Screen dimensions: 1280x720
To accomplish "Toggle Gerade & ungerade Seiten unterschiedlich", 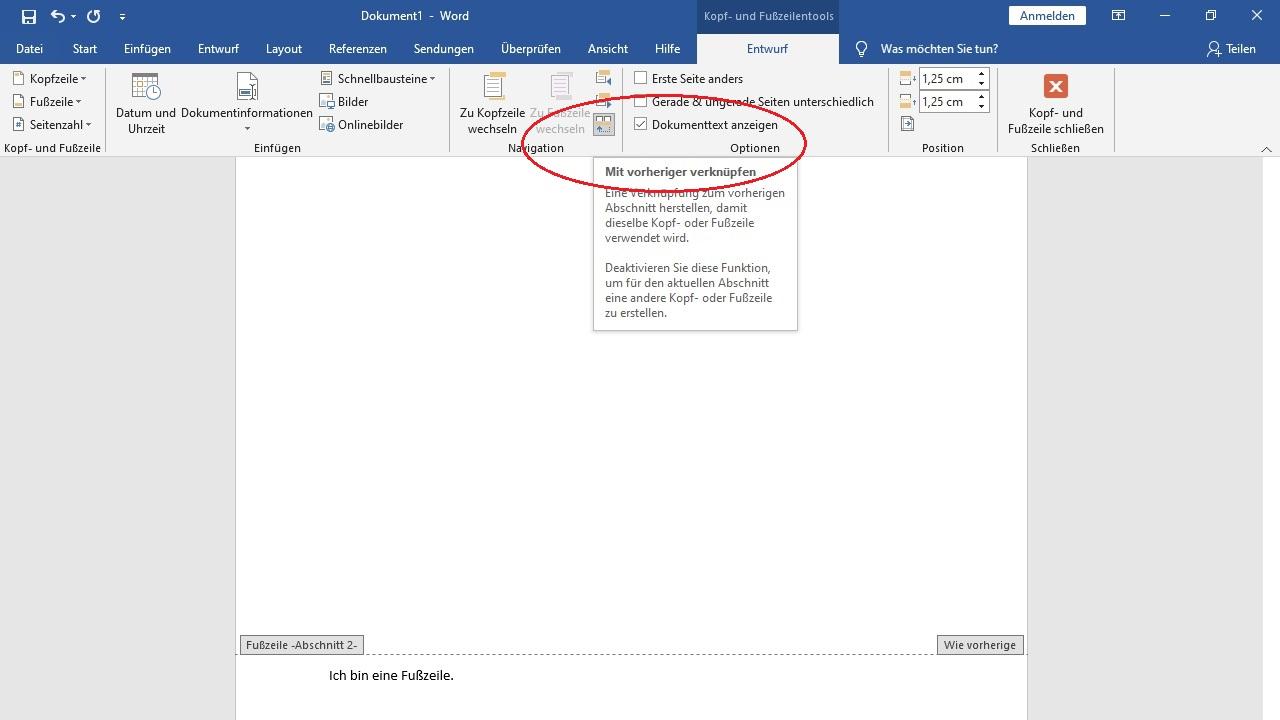I will click(x=641, y=101).
